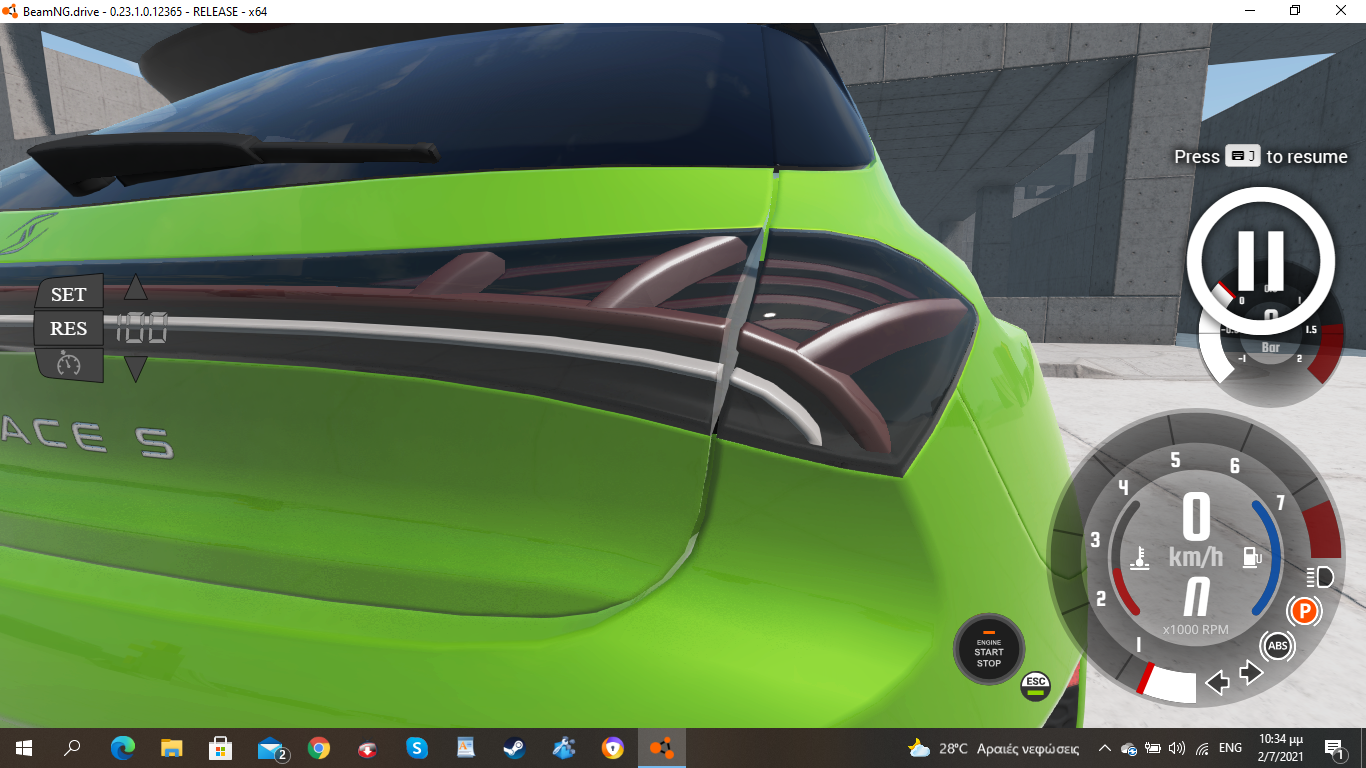Click the x1000 RPM label
Viewport: 1366px width, 768px height.
[x=1196, y=630]
